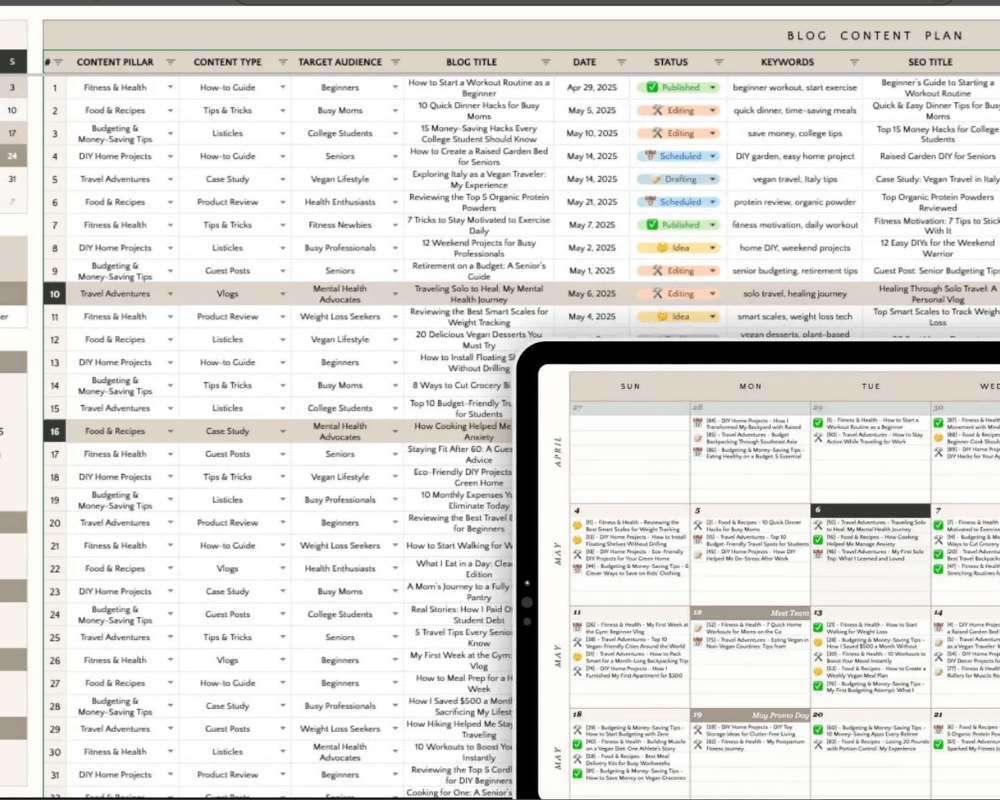The image size is (1000, 800).
Task: Click keywords cell 'solo travel, healing journey'
Action: click(x=795, y=294)
